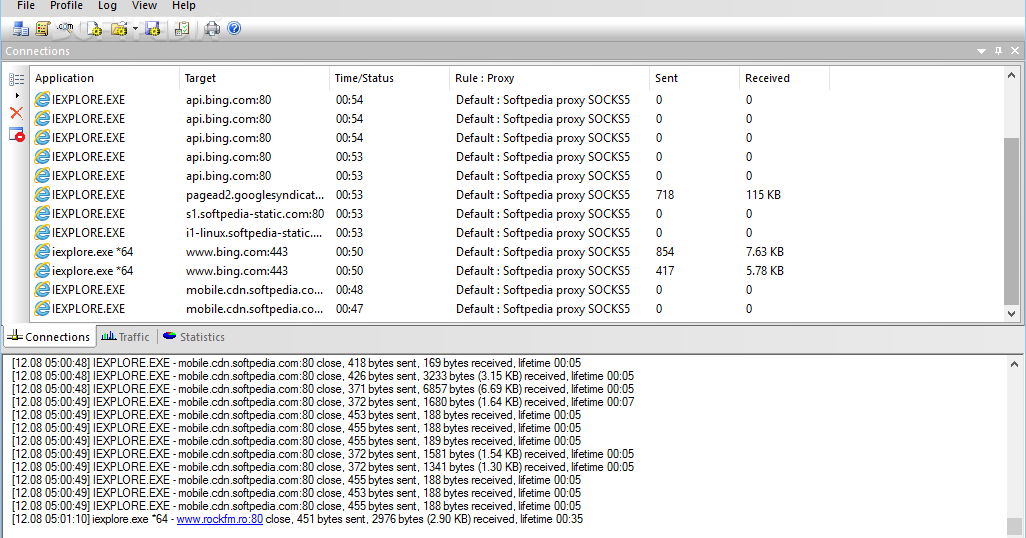Select the pagead2.googlesyndicat... connection row
1026x538 pixels.
click(517, 195)
